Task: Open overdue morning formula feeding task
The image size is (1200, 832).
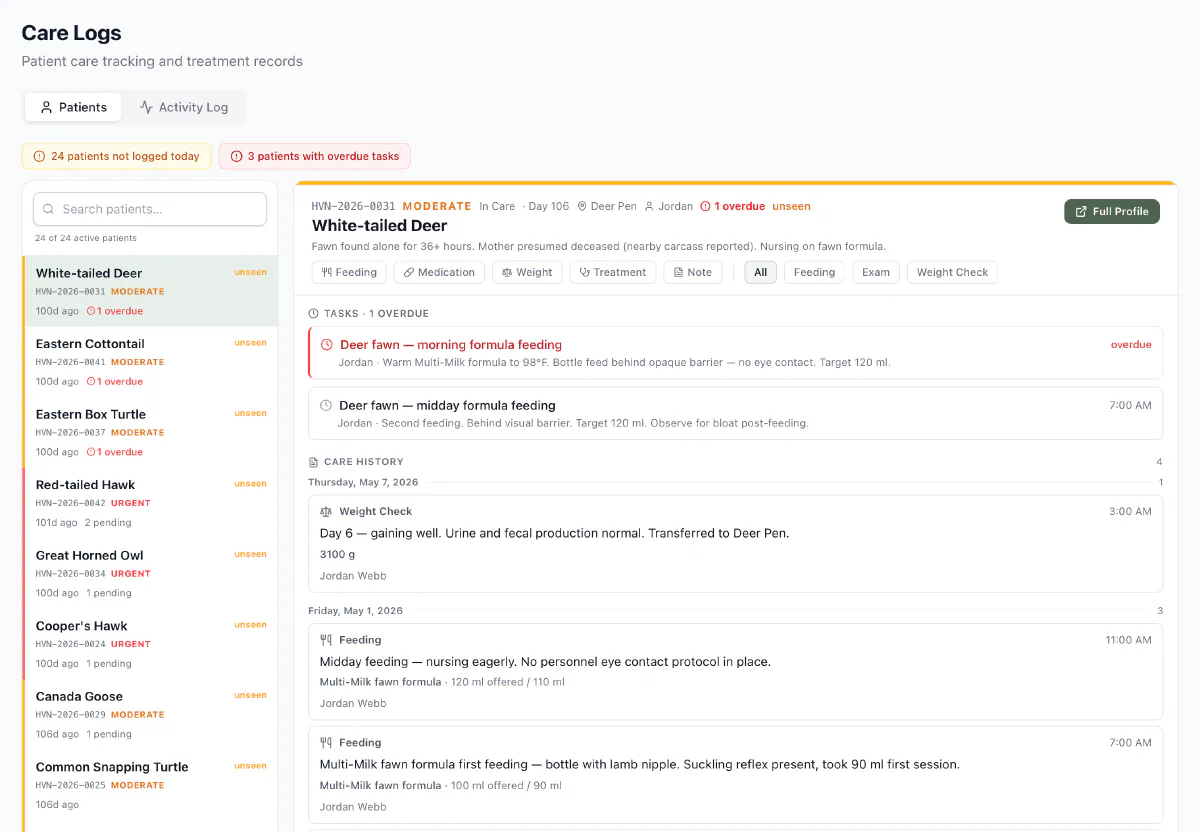Action: pyautogui.click(x=736, y=352)
